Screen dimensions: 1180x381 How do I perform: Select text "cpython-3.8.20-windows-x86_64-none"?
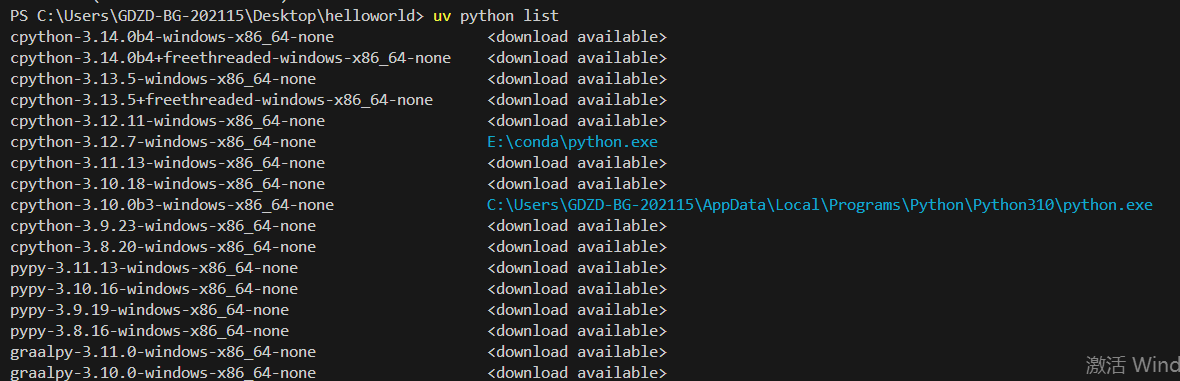click(163, 248)
